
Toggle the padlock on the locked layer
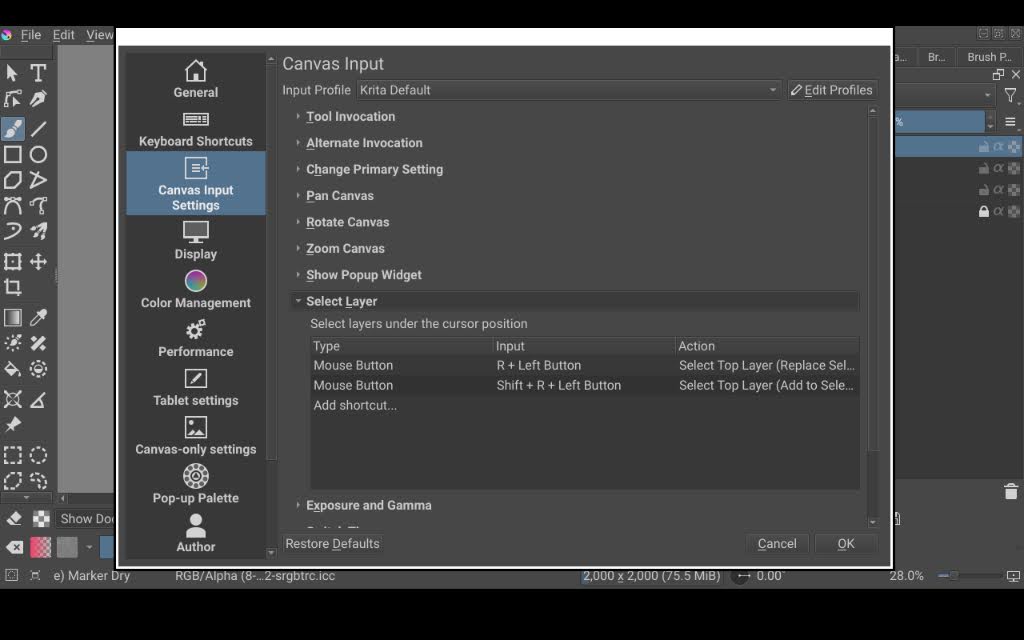tap(984, 211)
